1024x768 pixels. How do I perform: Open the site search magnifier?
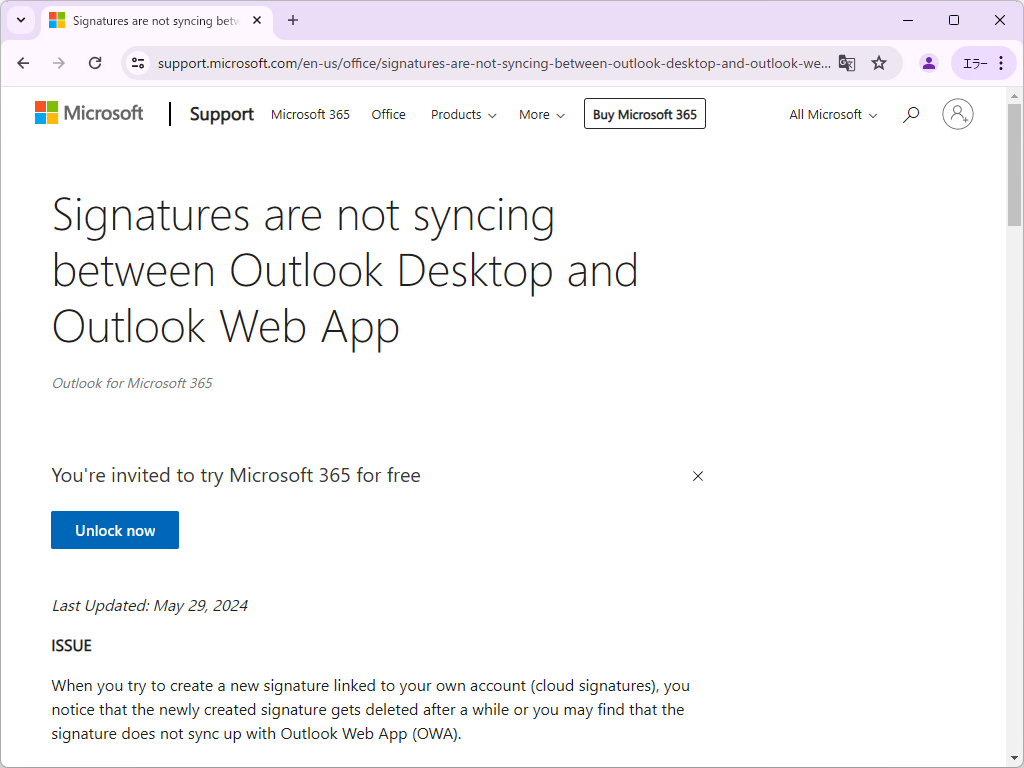(x=910, y=115)
